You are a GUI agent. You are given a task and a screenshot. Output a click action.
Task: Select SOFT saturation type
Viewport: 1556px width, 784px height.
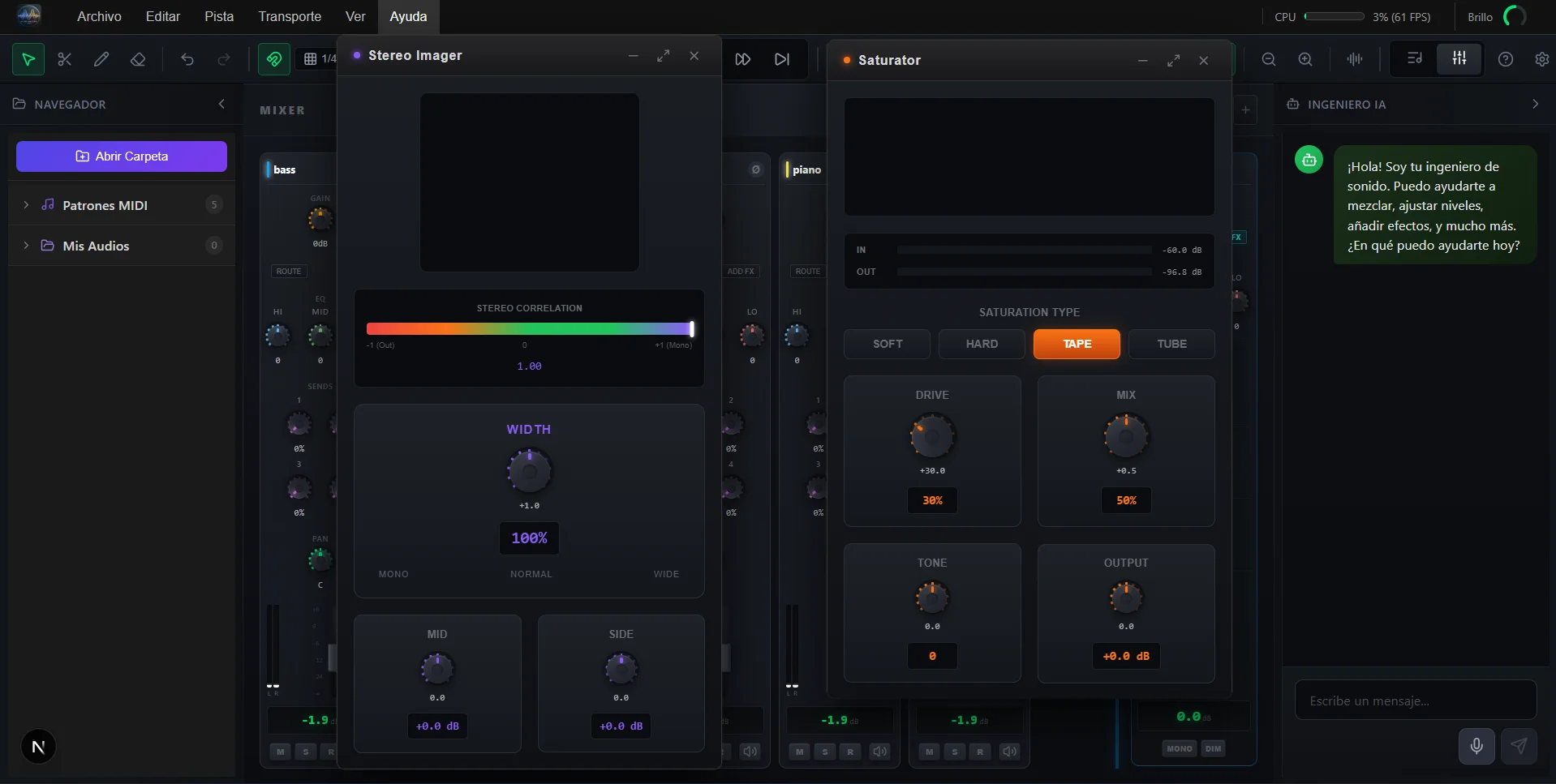887,344
